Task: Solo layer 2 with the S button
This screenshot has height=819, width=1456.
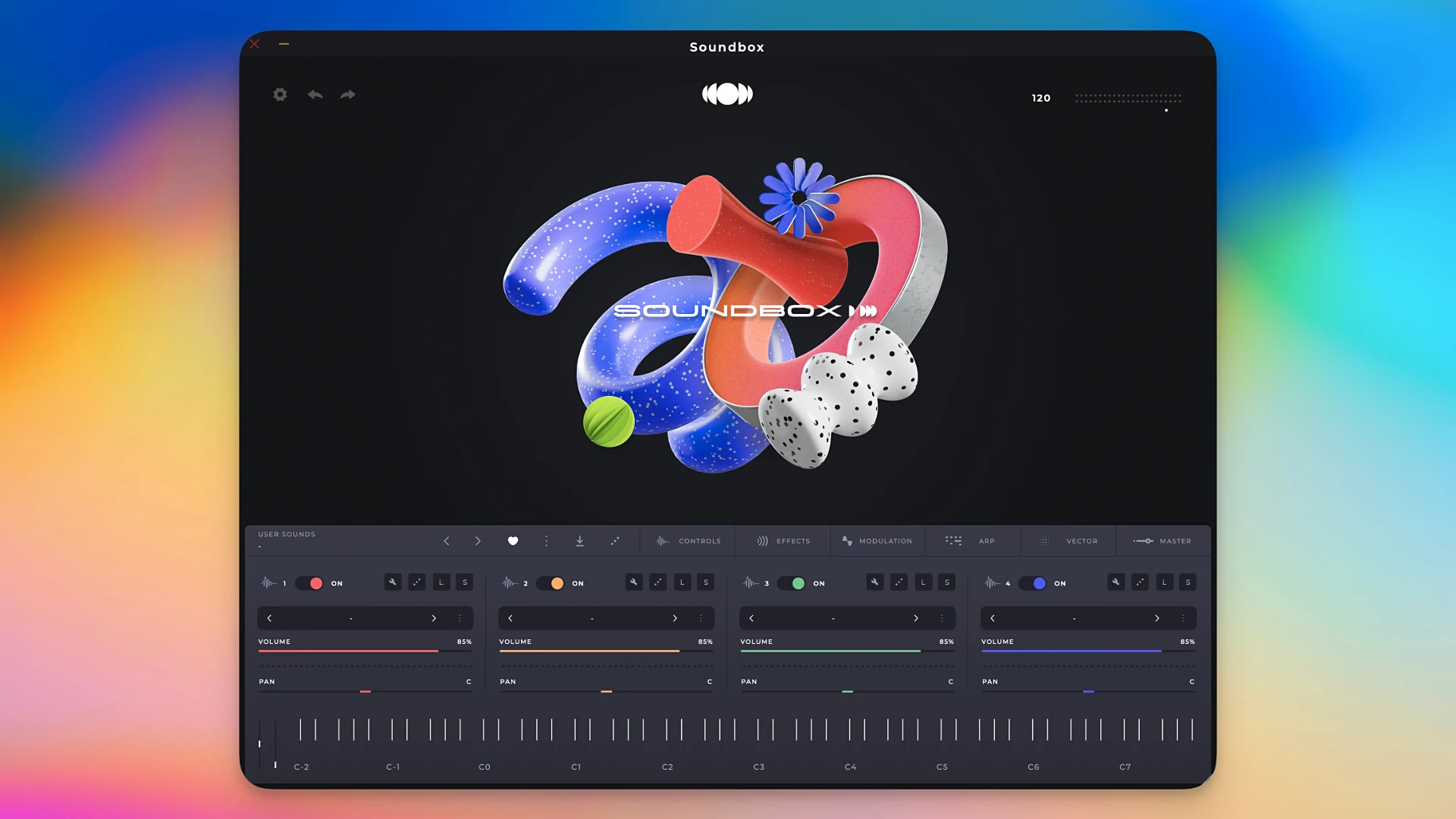Action: tap(706, 582)
